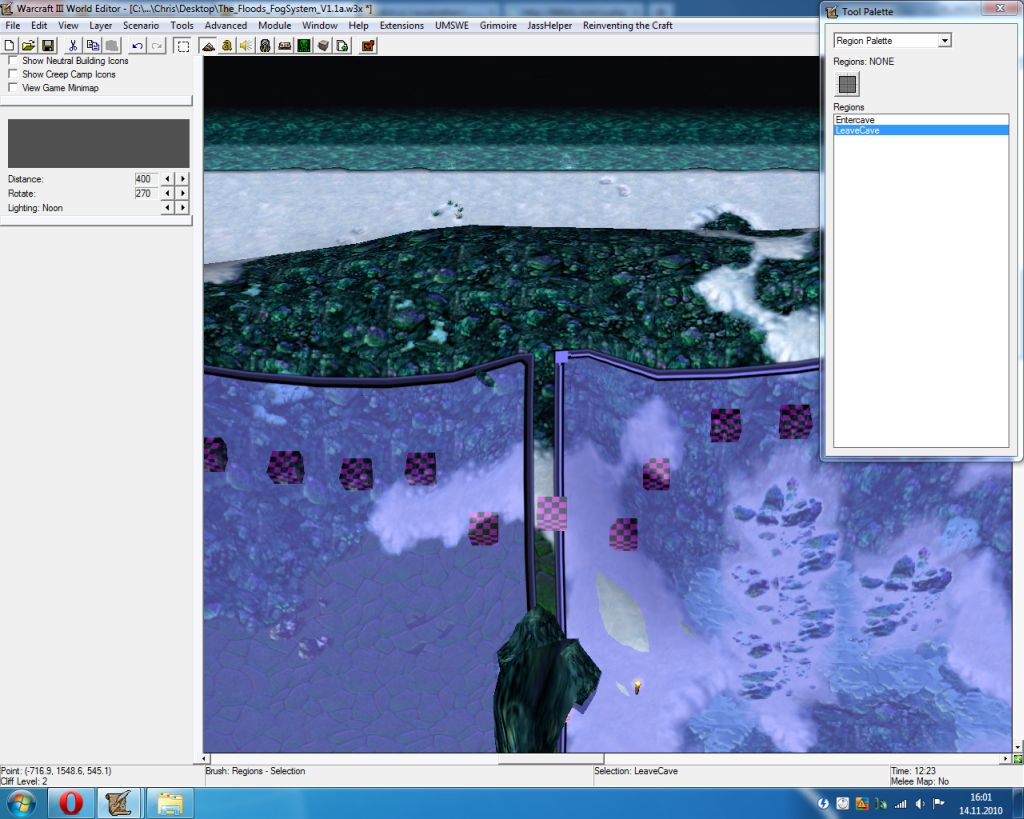Switch Lighting to next option
1024x819 pixels.
(x=183, y=208)
